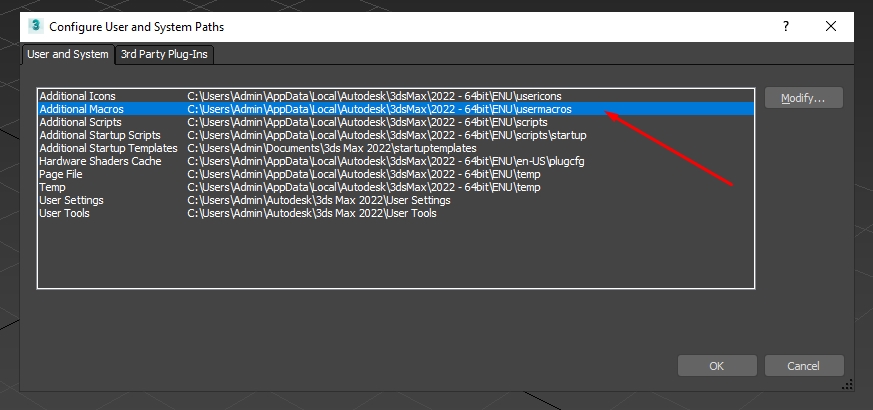This screenshot has height=410, width=873.
Task: Select the Additional Icons path entry
Action: (x=77, y=96)
